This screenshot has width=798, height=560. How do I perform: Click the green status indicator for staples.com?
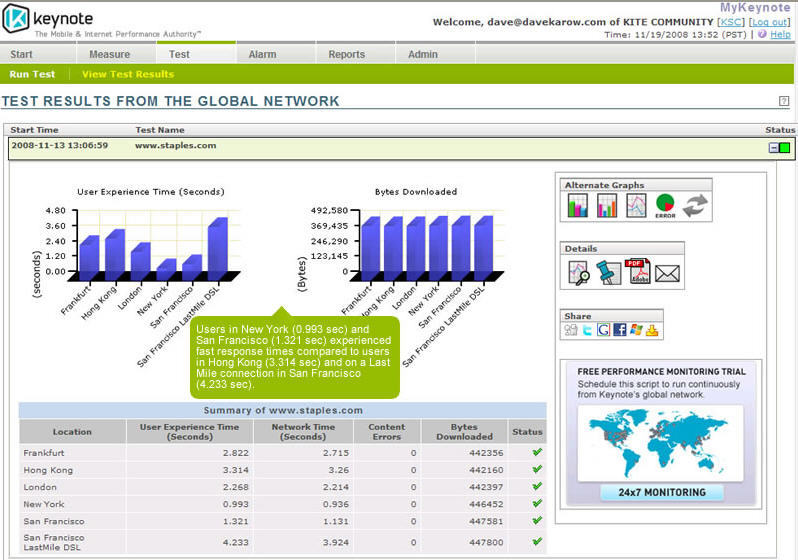785,148
